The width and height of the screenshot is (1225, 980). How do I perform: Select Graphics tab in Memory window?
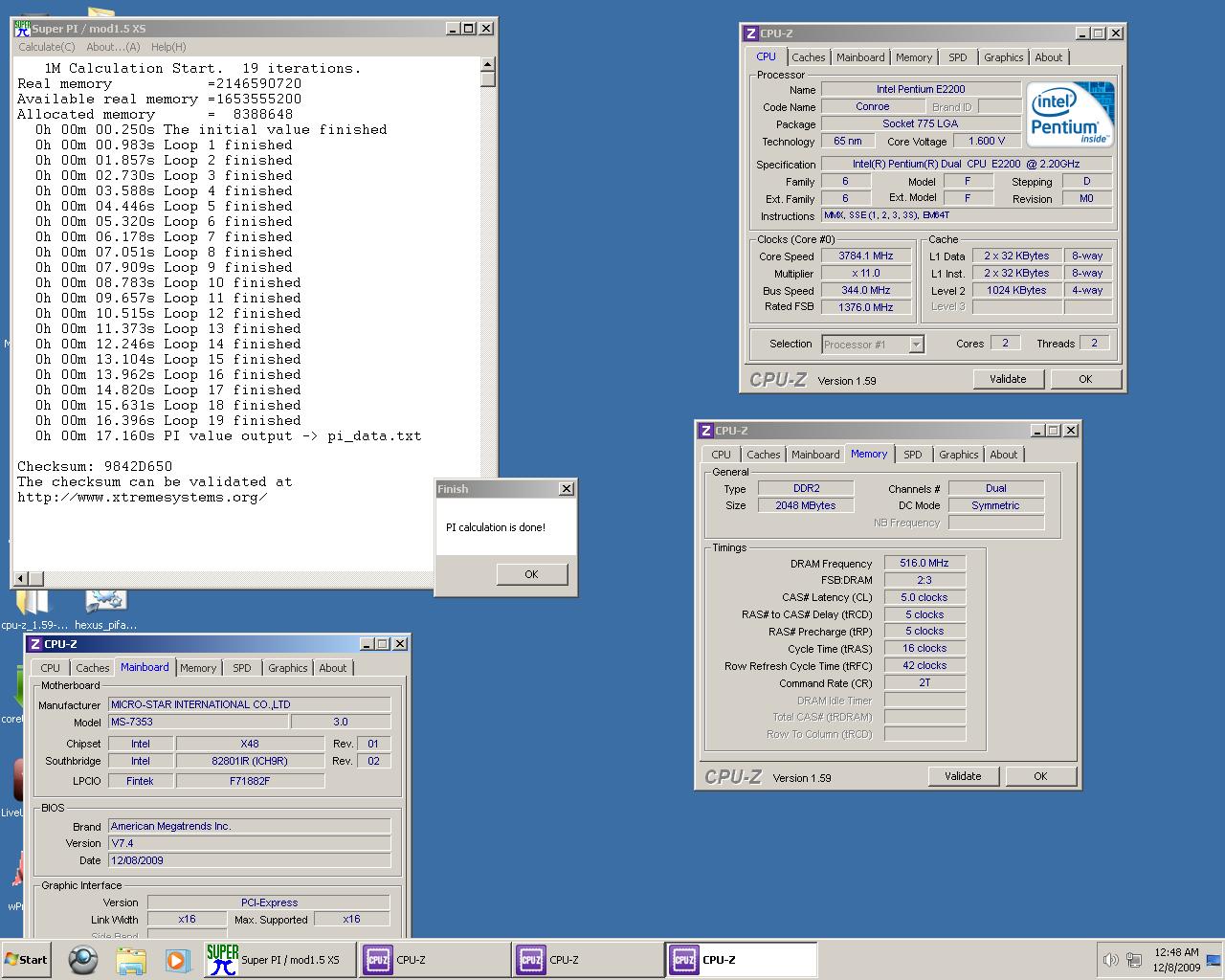point(959,455)
